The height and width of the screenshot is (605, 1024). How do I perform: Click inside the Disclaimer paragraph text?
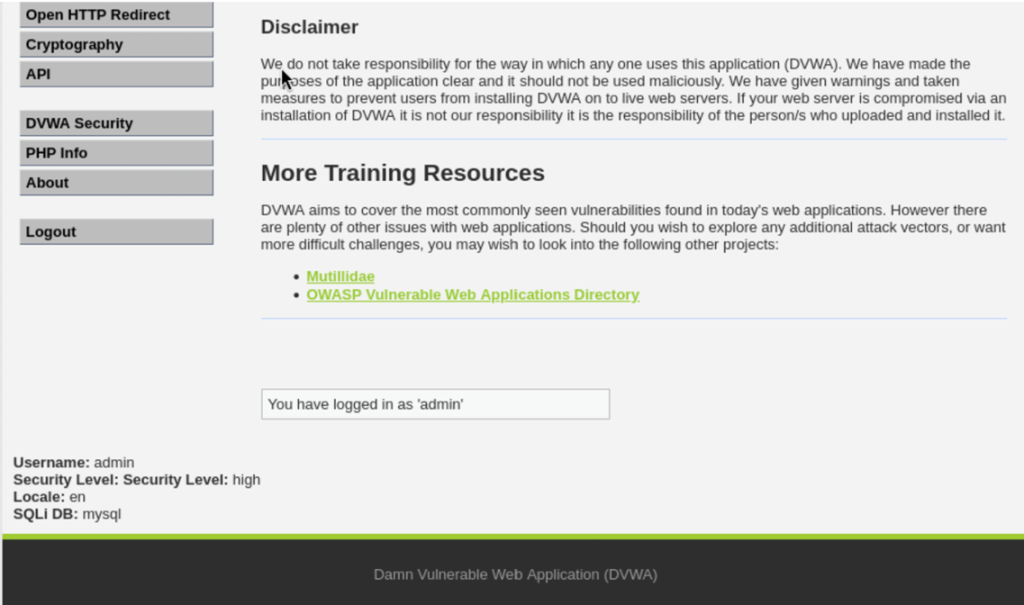click(632, 90)
